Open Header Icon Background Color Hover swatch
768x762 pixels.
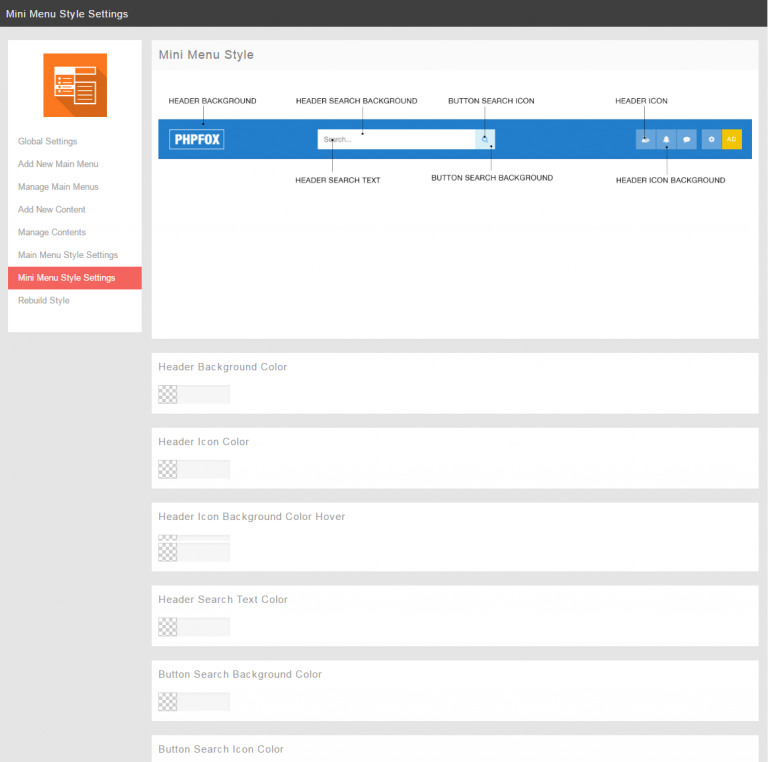[168, 552]
